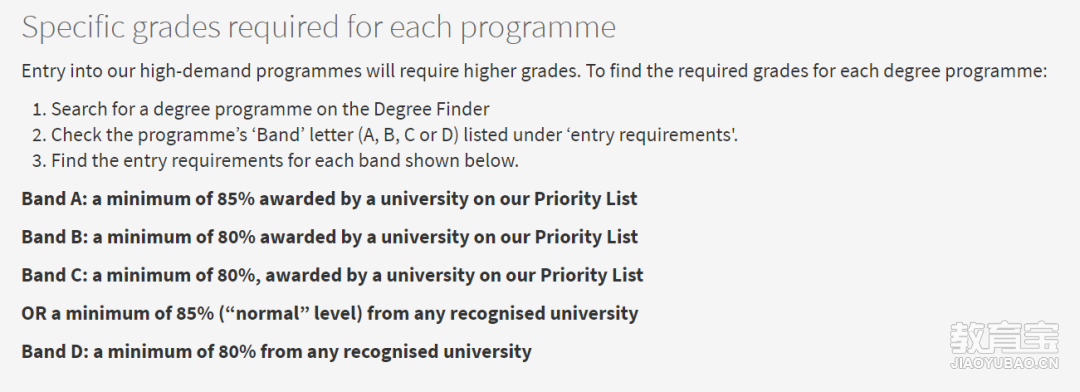The image size is (1080, 392).
Task: Click the jiaoyubao.cn watermark logo
Action: coord(1004,344)
